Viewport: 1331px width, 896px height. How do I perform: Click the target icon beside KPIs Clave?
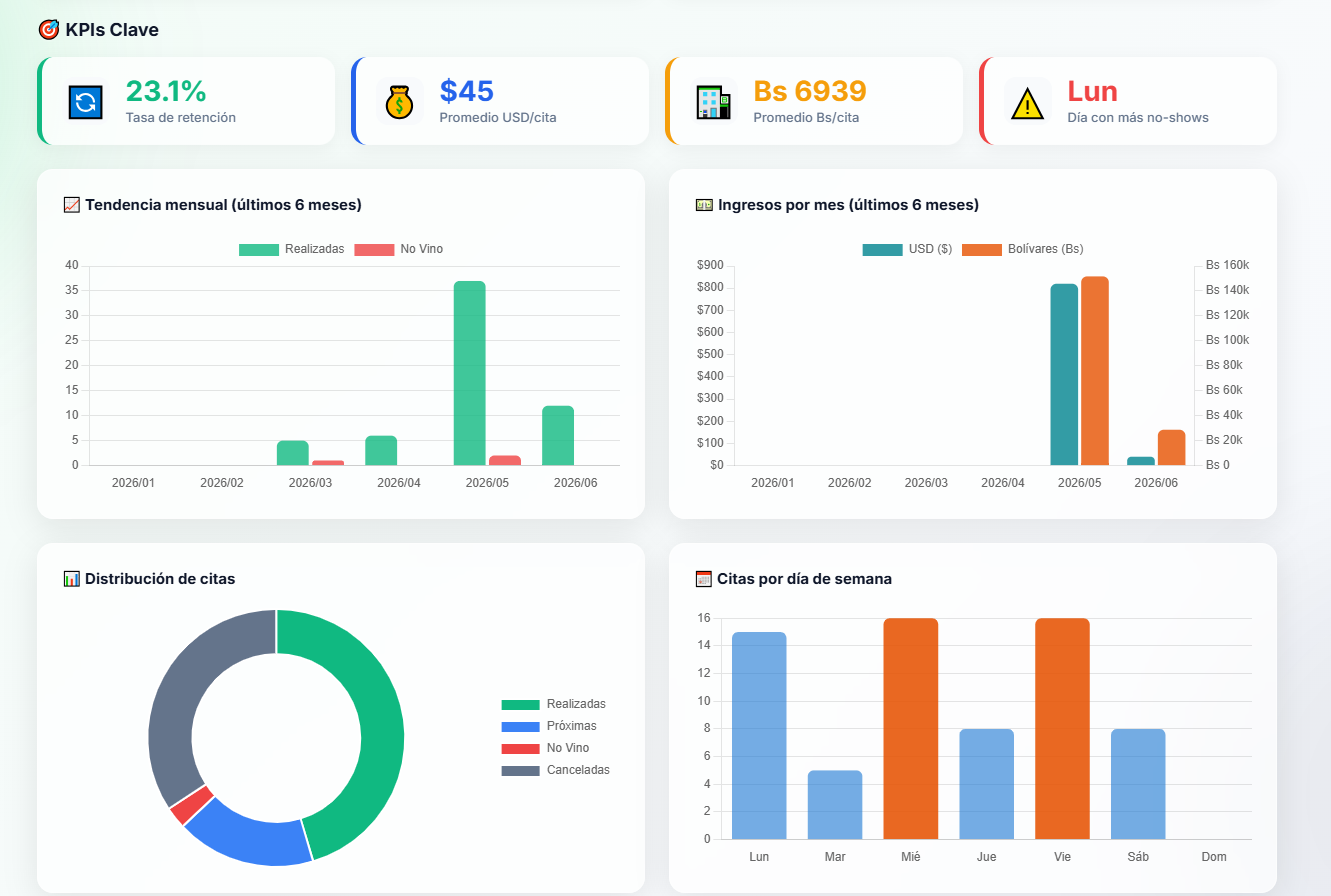[x=48, y=30]
